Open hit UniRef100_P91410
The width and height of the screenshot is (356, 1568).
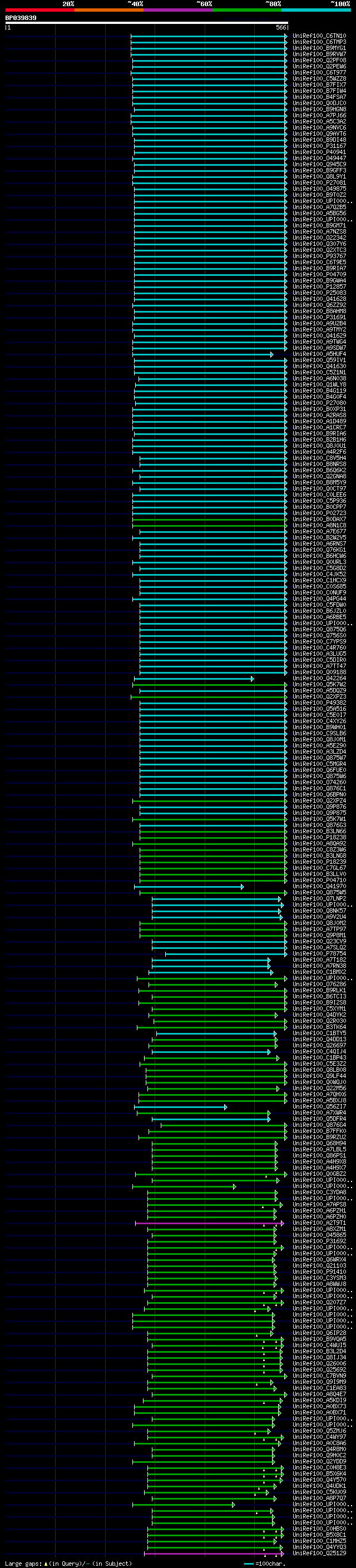pyautogui.click(x=319, y=1272)
